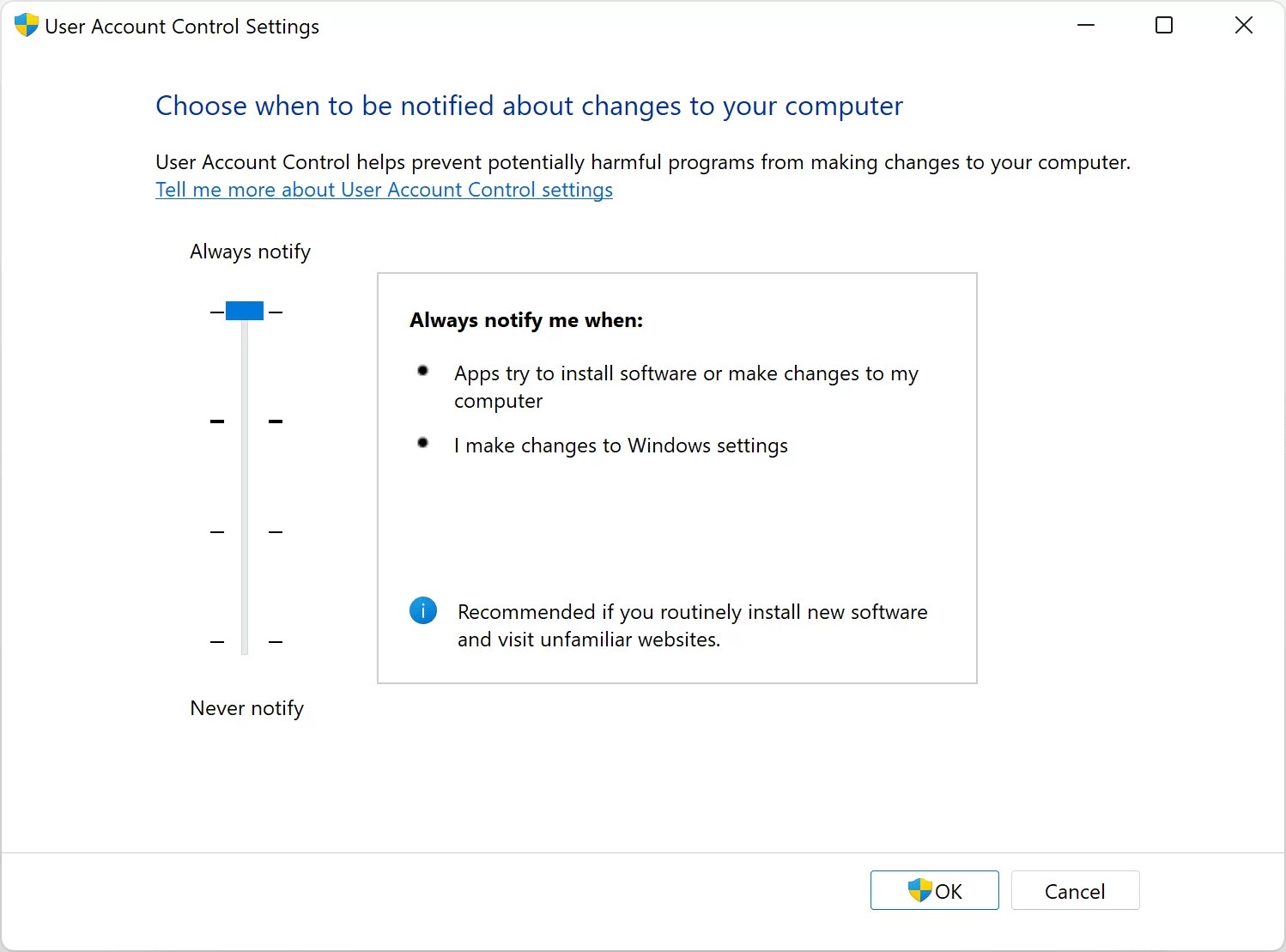This screenshot has height=952, width=1286.
Task: Click the right tick mark at the second level
Action: (x=276, y=421)
